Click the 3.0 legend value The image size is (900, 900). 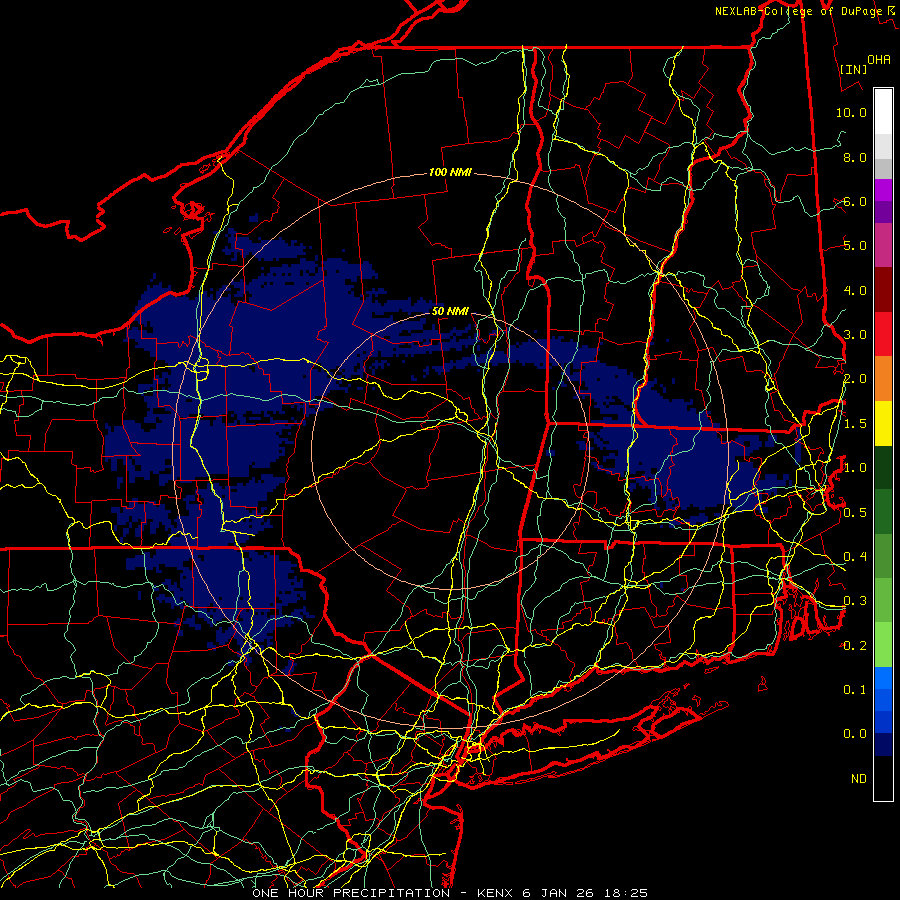click(855, 334)
